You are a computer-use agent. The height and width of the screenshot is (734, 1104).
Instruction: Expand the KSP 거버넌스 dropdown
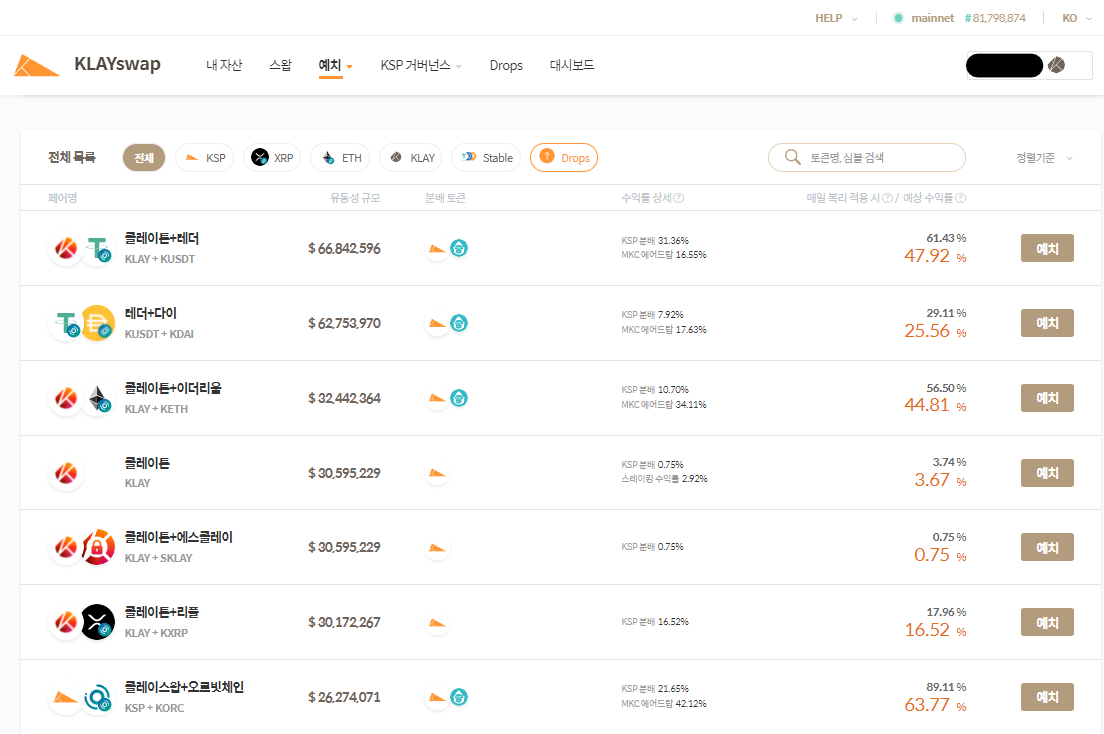pos(421,66)
